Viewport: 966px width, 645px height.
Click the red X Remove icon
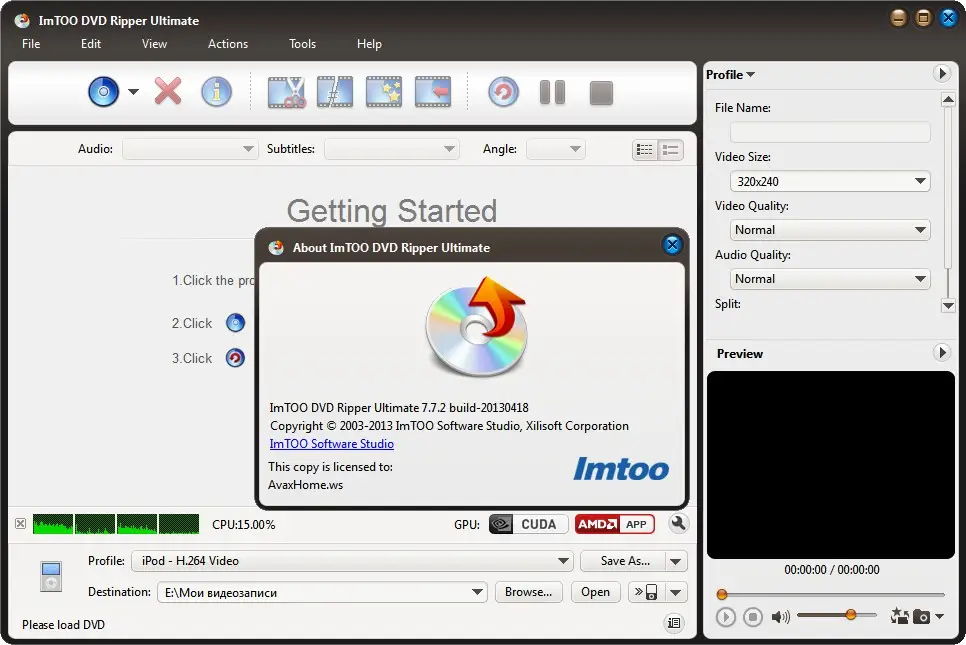[x=168, y=92]
